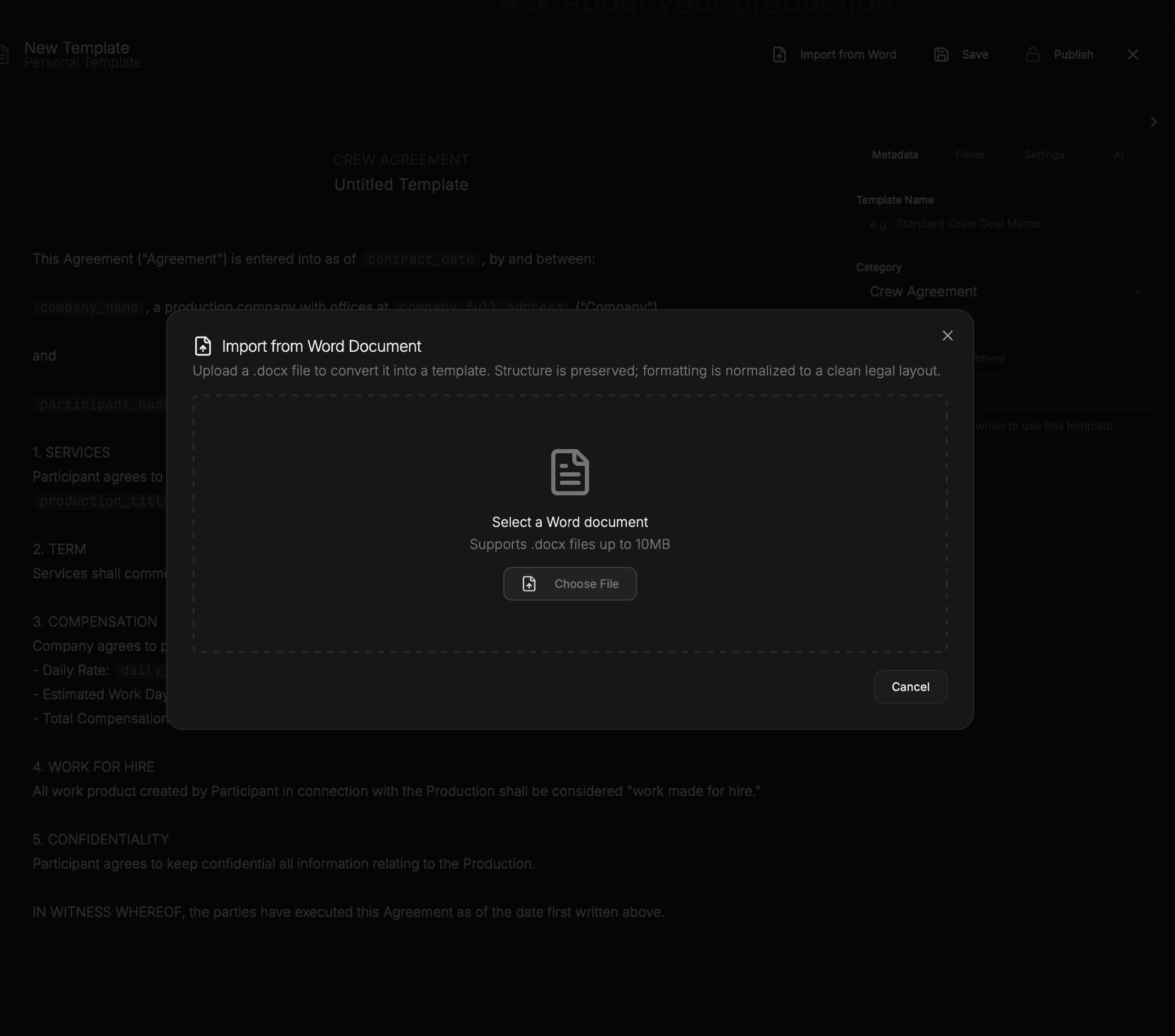Close the Import from Word dialog

947,335
